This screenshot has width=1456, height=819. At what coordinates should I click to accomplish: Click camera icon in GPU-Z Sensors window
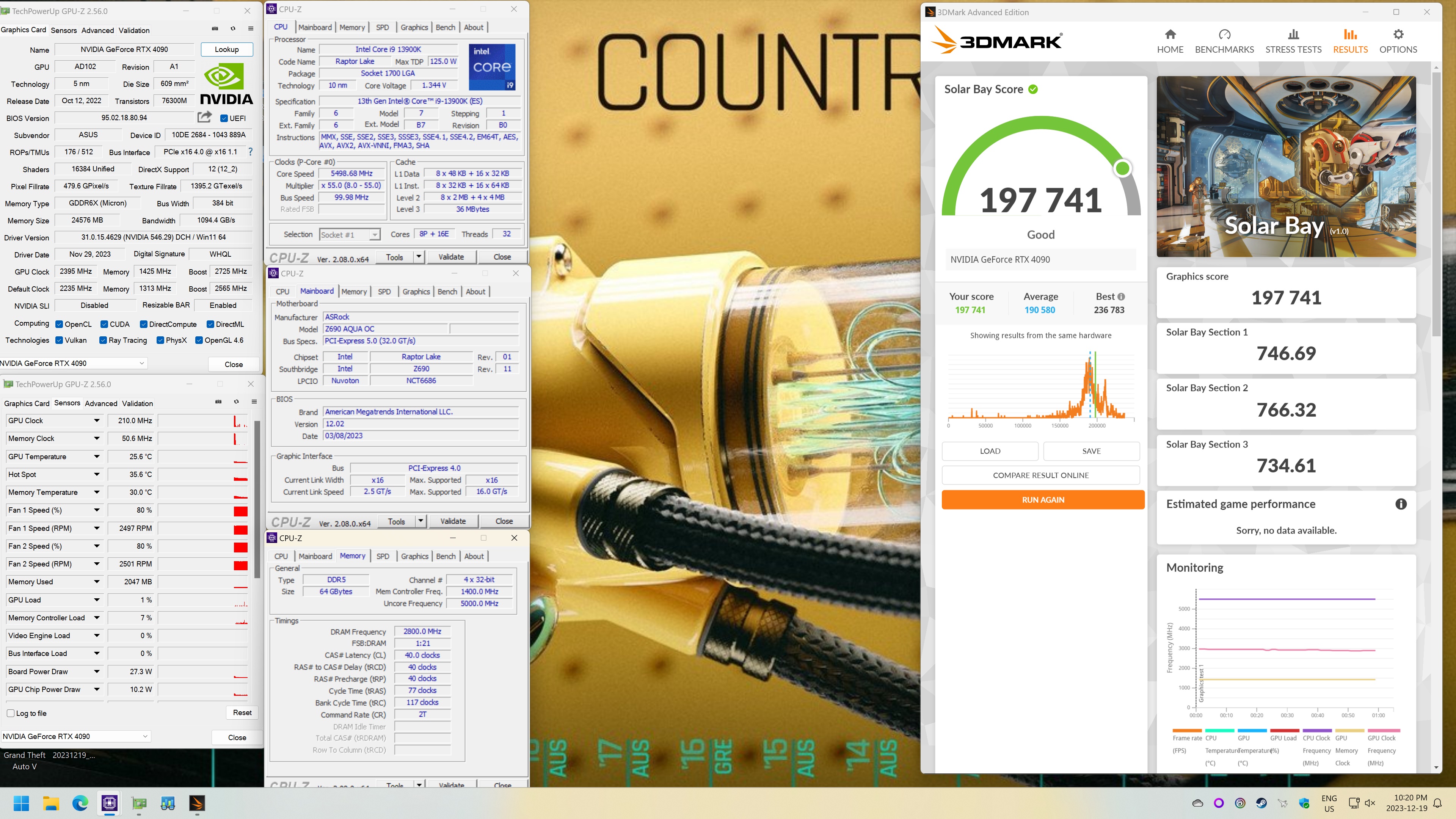pyautogui.click(x=218, y=402)
